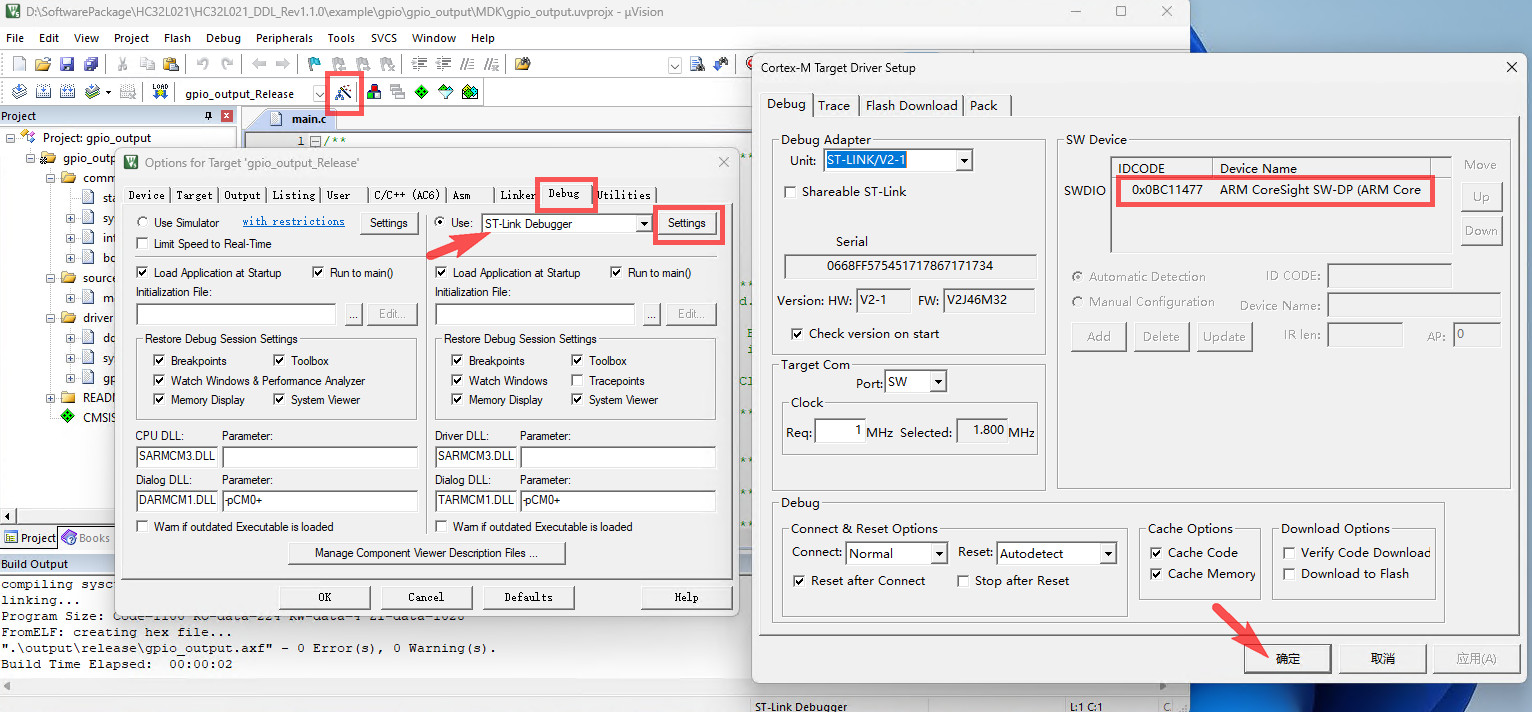Click the Select Software Packs icon

(445, 92)
